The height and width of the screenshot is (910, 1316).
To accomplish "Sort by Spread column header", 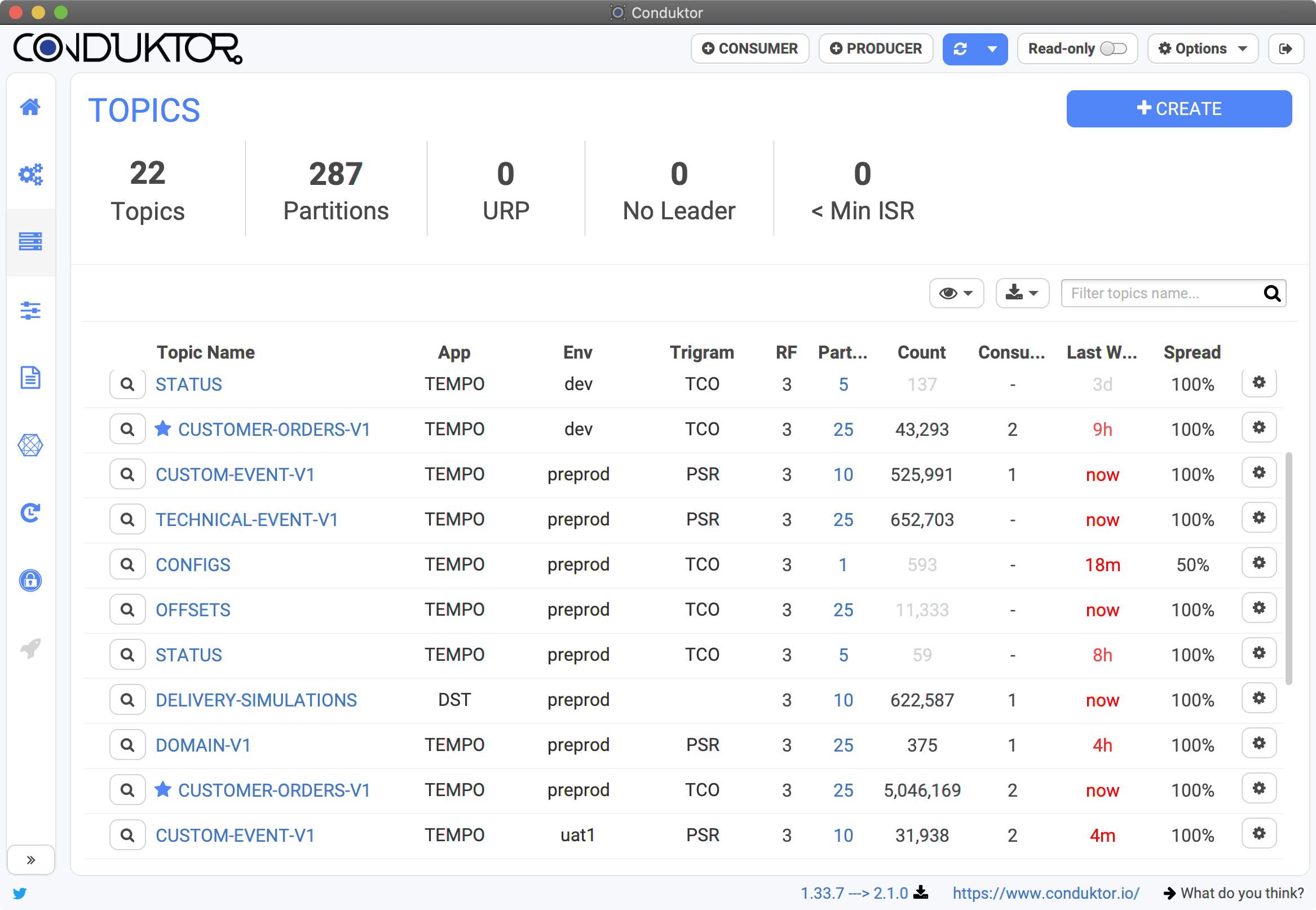I will point(1192,352).
